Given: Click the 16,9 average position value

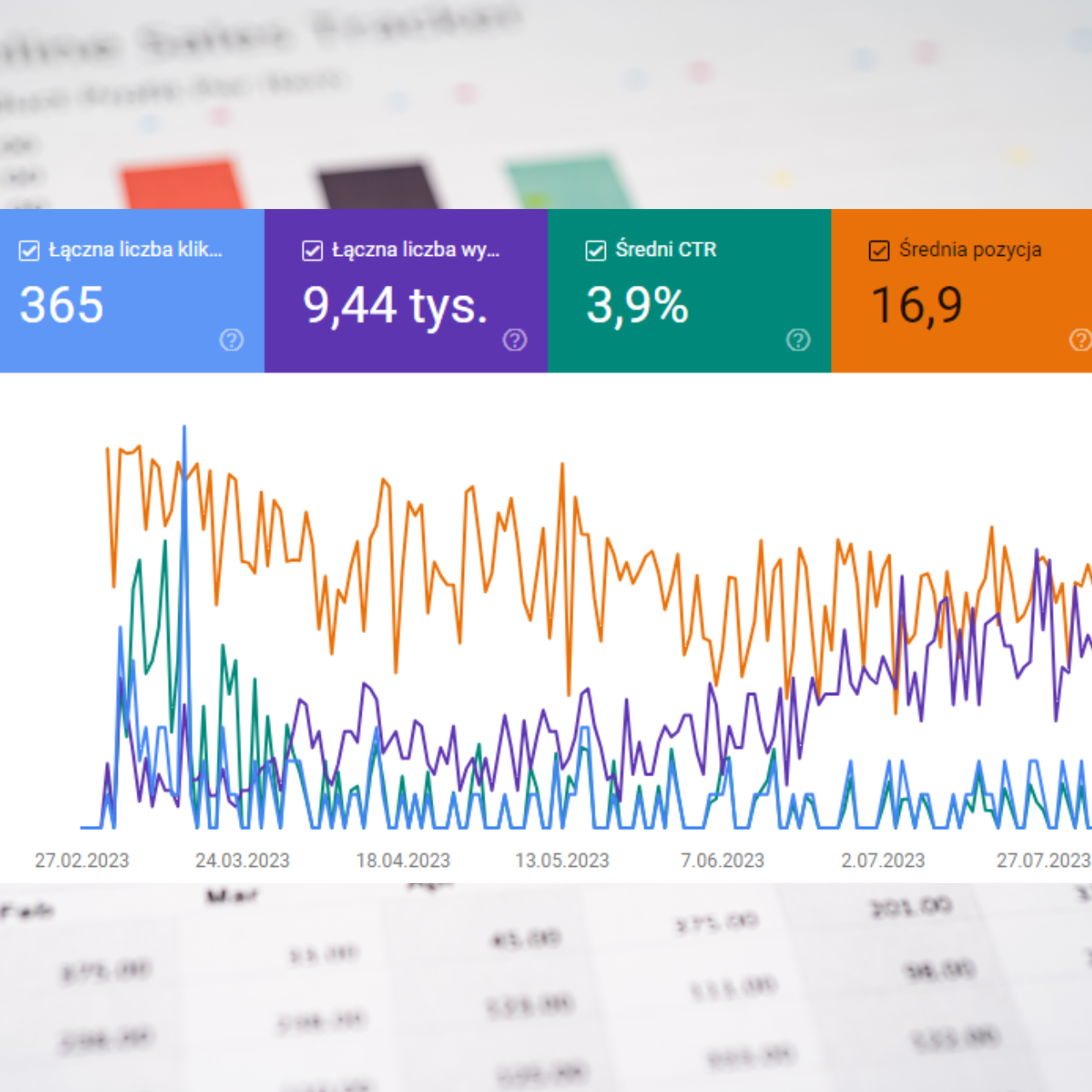Looking at the screenshot, I should click(x=916, y=305).
